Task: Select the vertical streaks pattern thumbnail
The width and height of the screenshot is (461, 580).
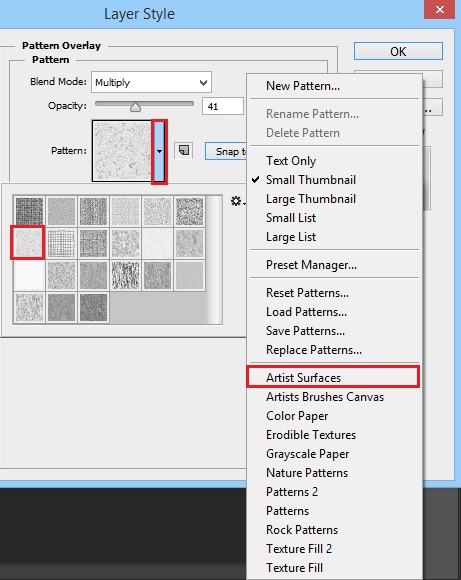Action: (125, 275)
